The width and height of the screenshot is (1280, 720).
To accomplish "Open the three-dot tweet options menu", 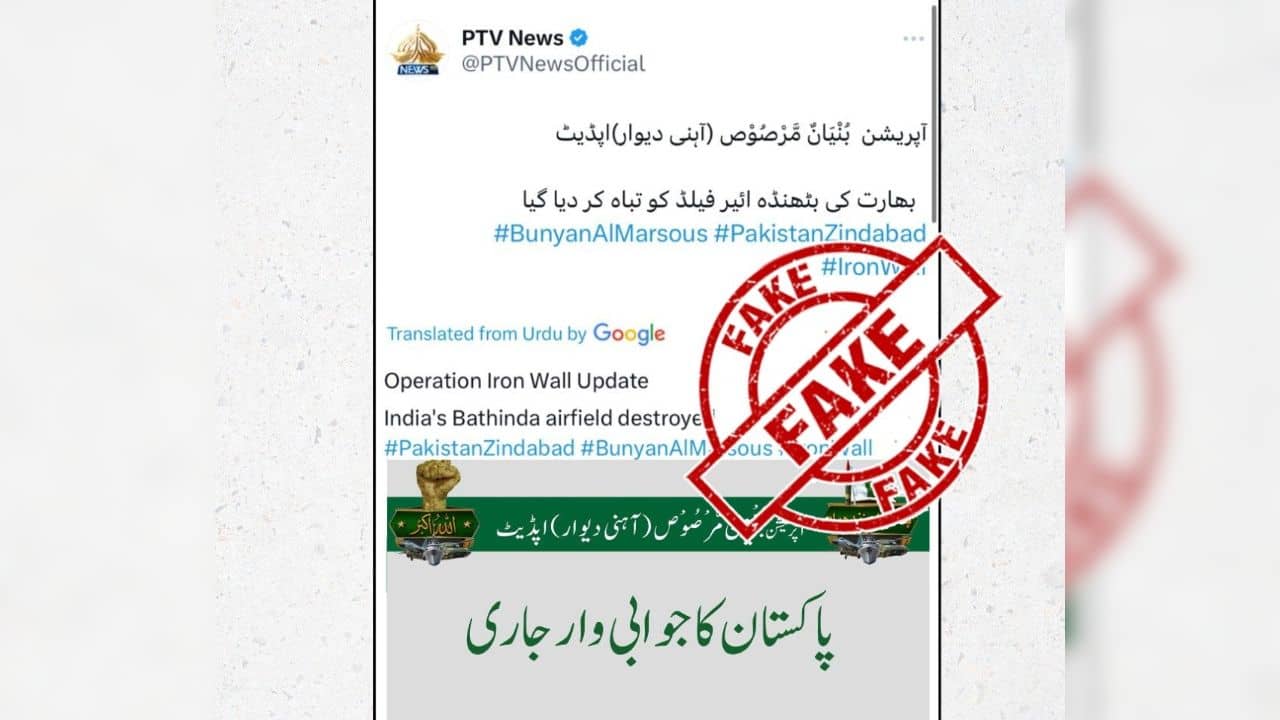I will tap(913, 38).
